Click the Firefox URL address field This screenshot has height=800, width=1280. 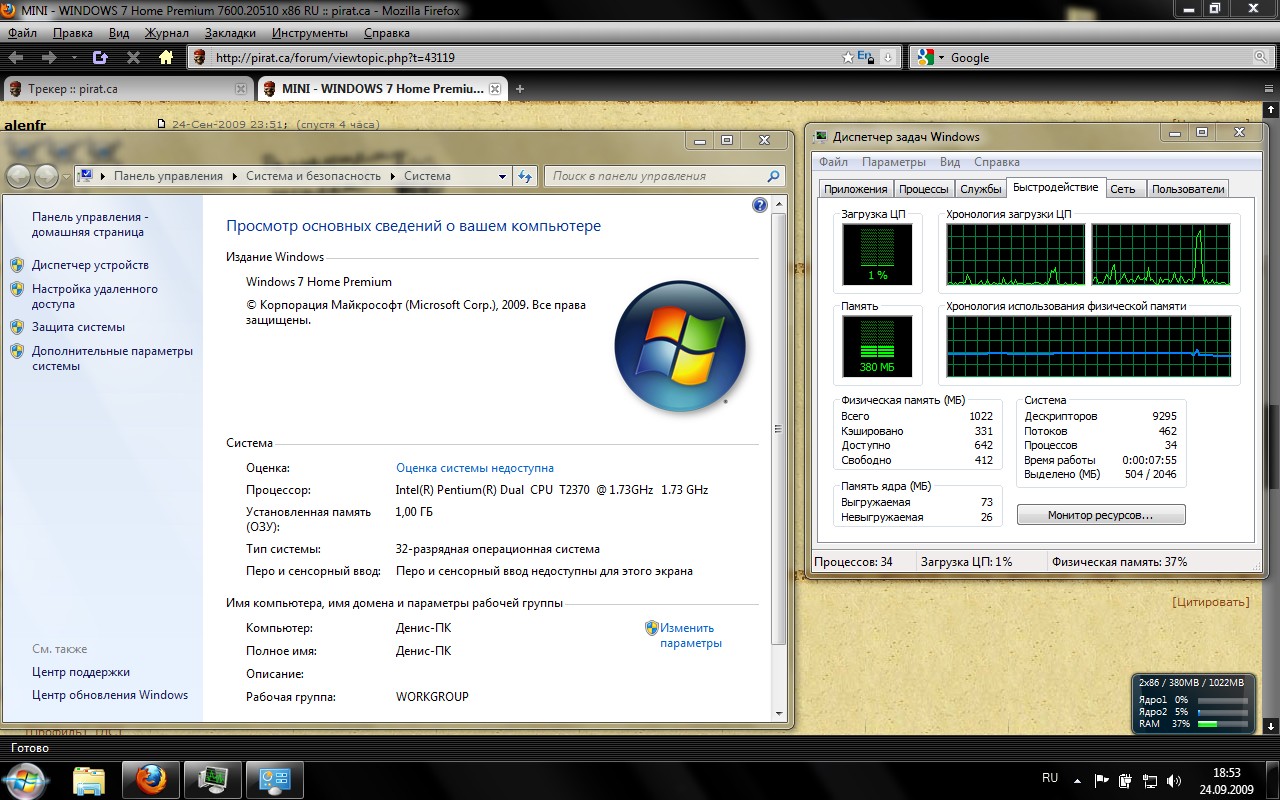[x=526, y=58]
